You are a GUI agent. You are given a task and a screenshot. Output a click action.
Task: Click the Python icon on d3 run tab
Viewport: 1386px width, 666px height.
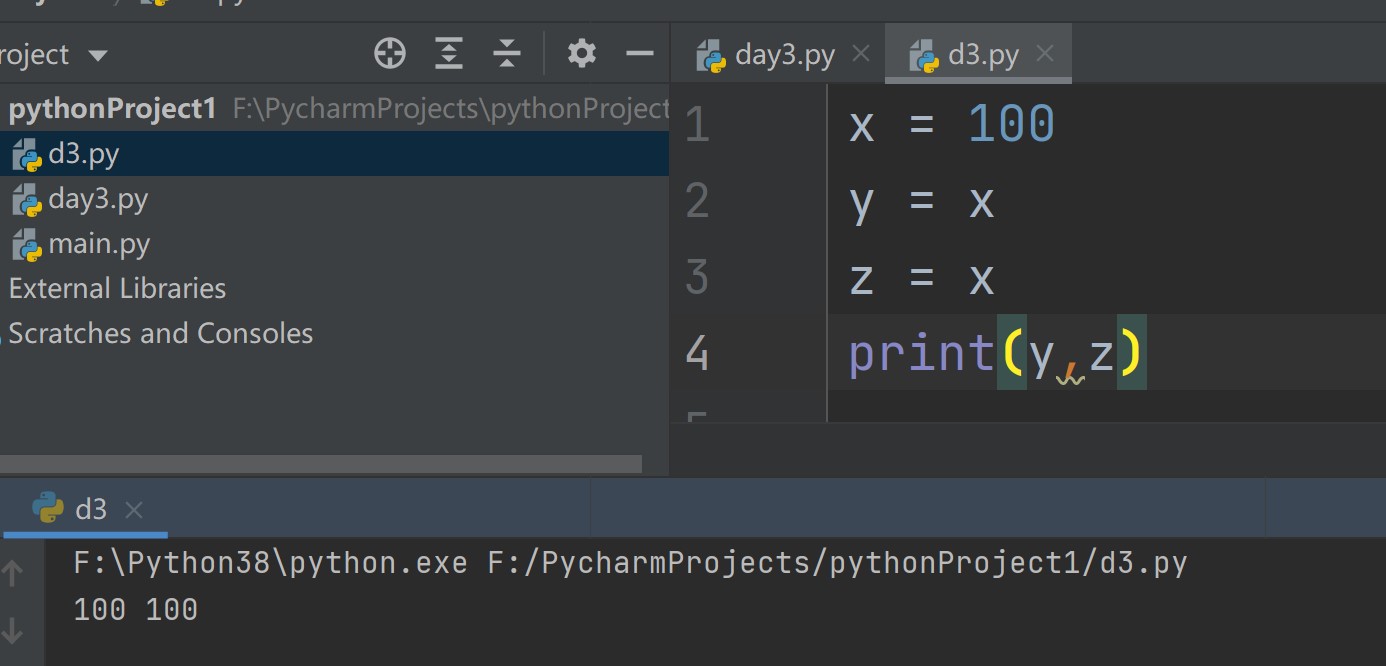[x=47, y=509]
